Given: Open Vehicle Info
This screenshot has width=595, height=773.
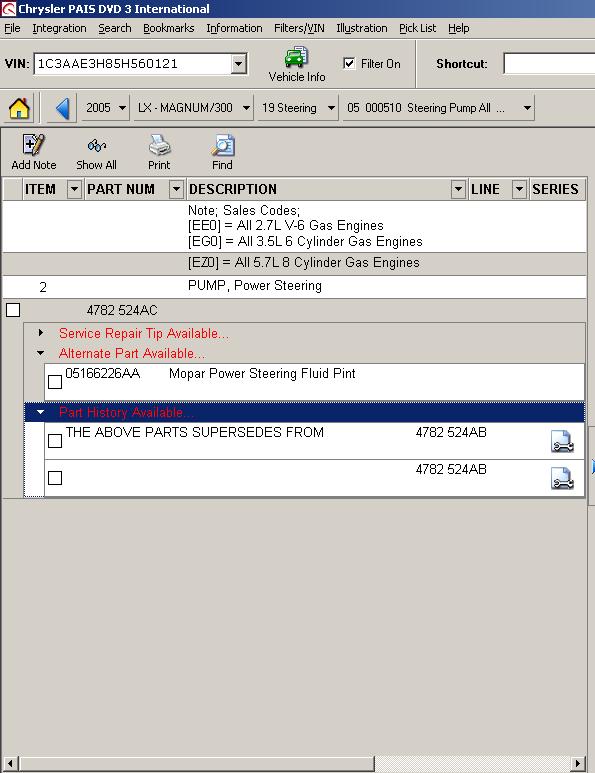Looking at the screenshot, I should point(297,65).
